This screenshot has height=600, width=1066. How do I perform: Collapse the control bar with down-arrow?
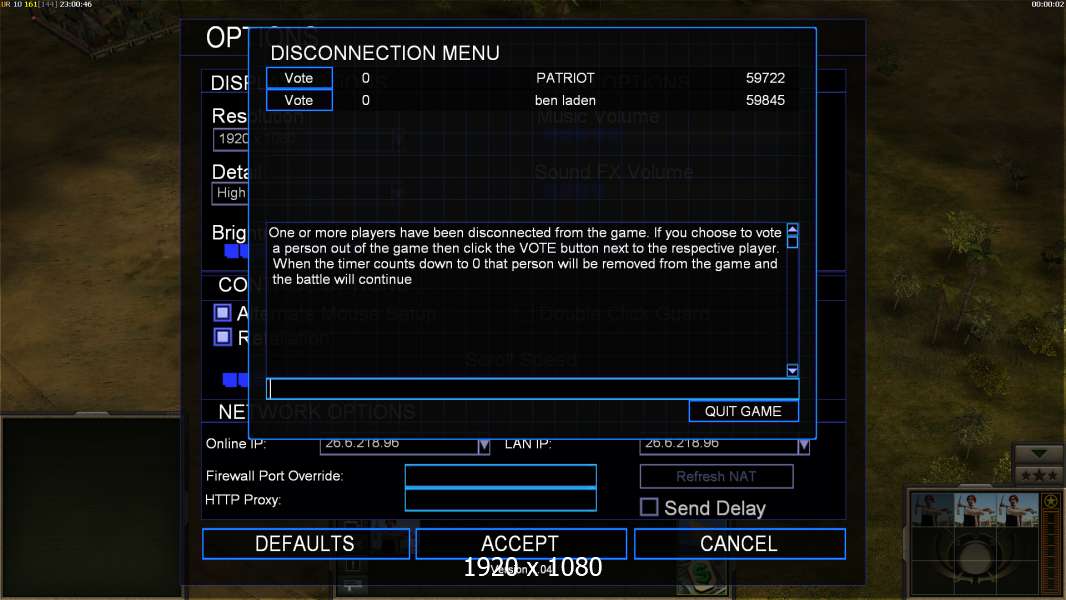click(x=1038, y=454)
